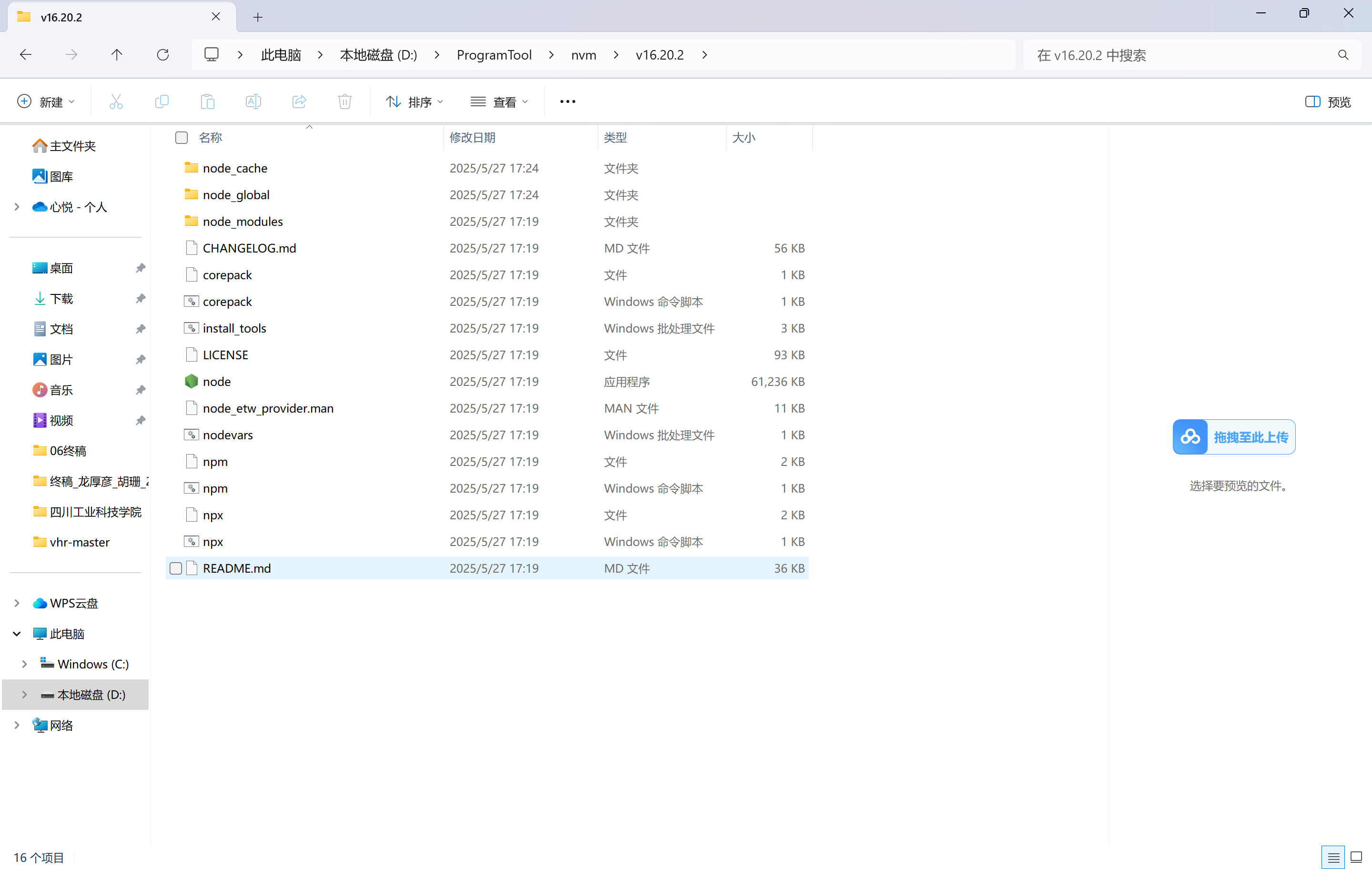Click the Rename icon in toolbar

pyautogui.click(x=253, y=101)
